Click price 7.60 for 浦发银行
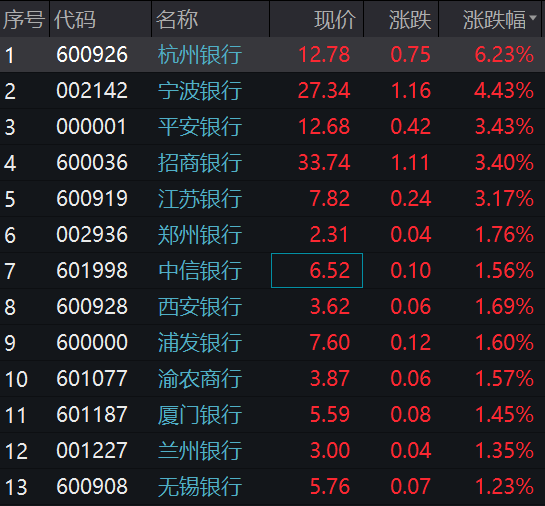This screenshot has width=545, height=506. (330, 343)
